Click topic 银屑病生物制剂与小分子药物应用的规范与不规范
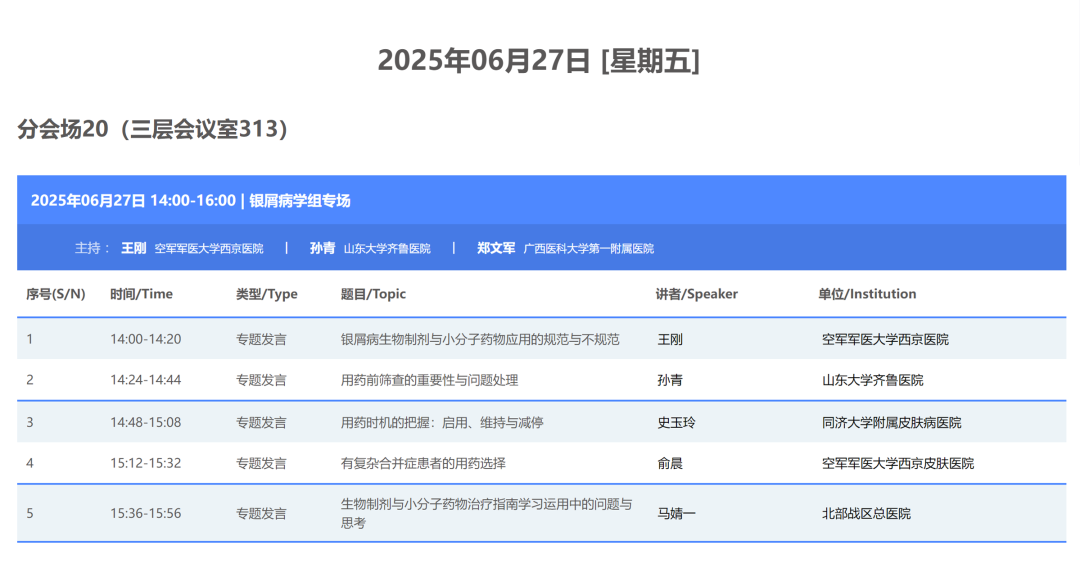The width and height of the screenshot is (1080, 564). (x=480, y=339)
